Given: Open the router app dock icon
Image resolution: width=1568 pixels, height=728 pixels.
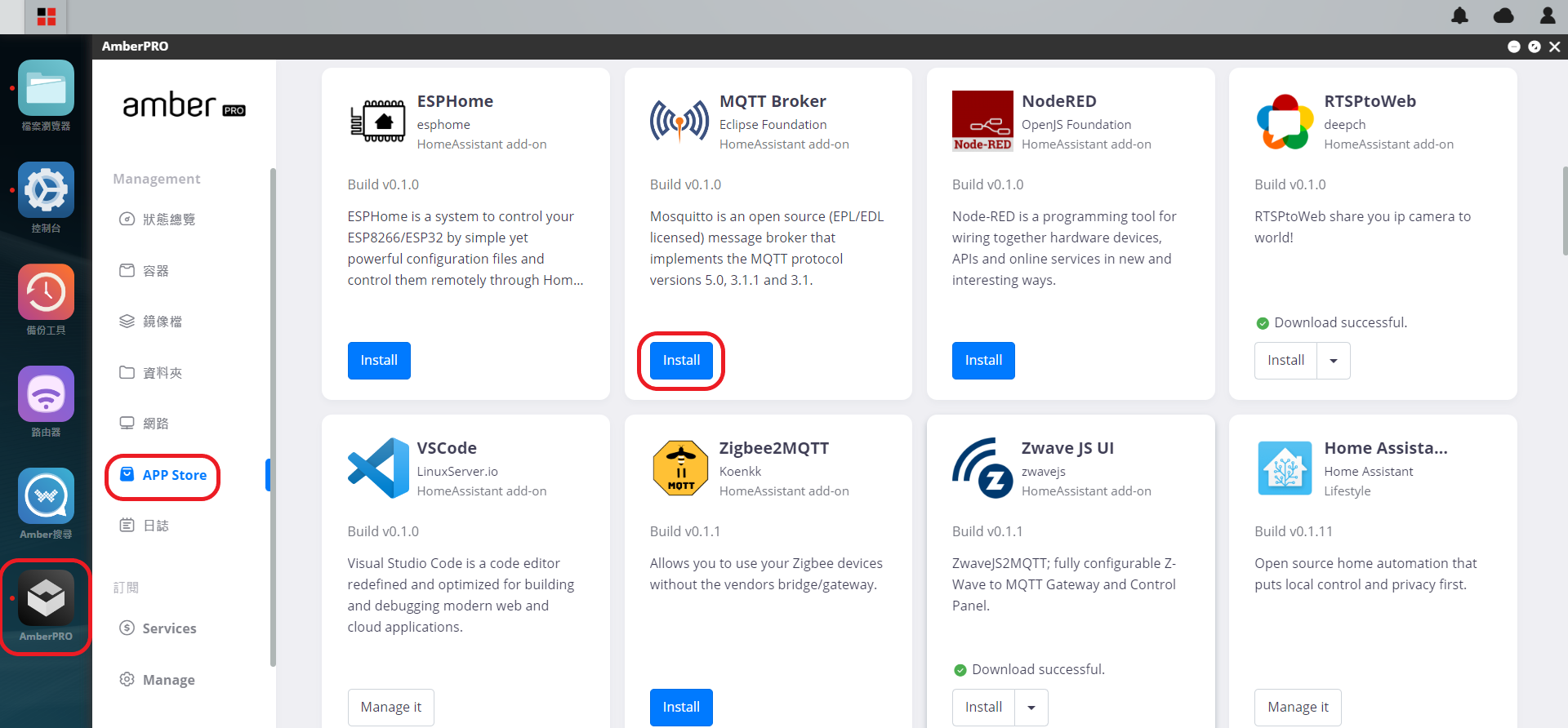Looking at the screenshot, I should 46,394.
